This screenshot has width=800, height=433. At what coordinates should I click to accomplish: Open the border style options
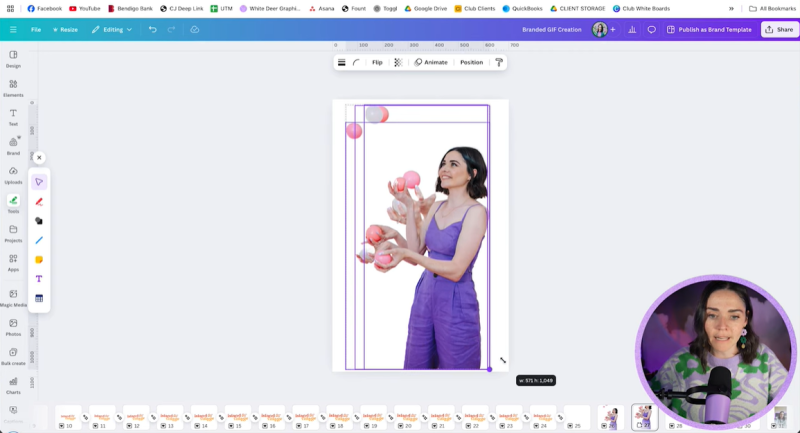pyautogui.click(x=342, y=62)
